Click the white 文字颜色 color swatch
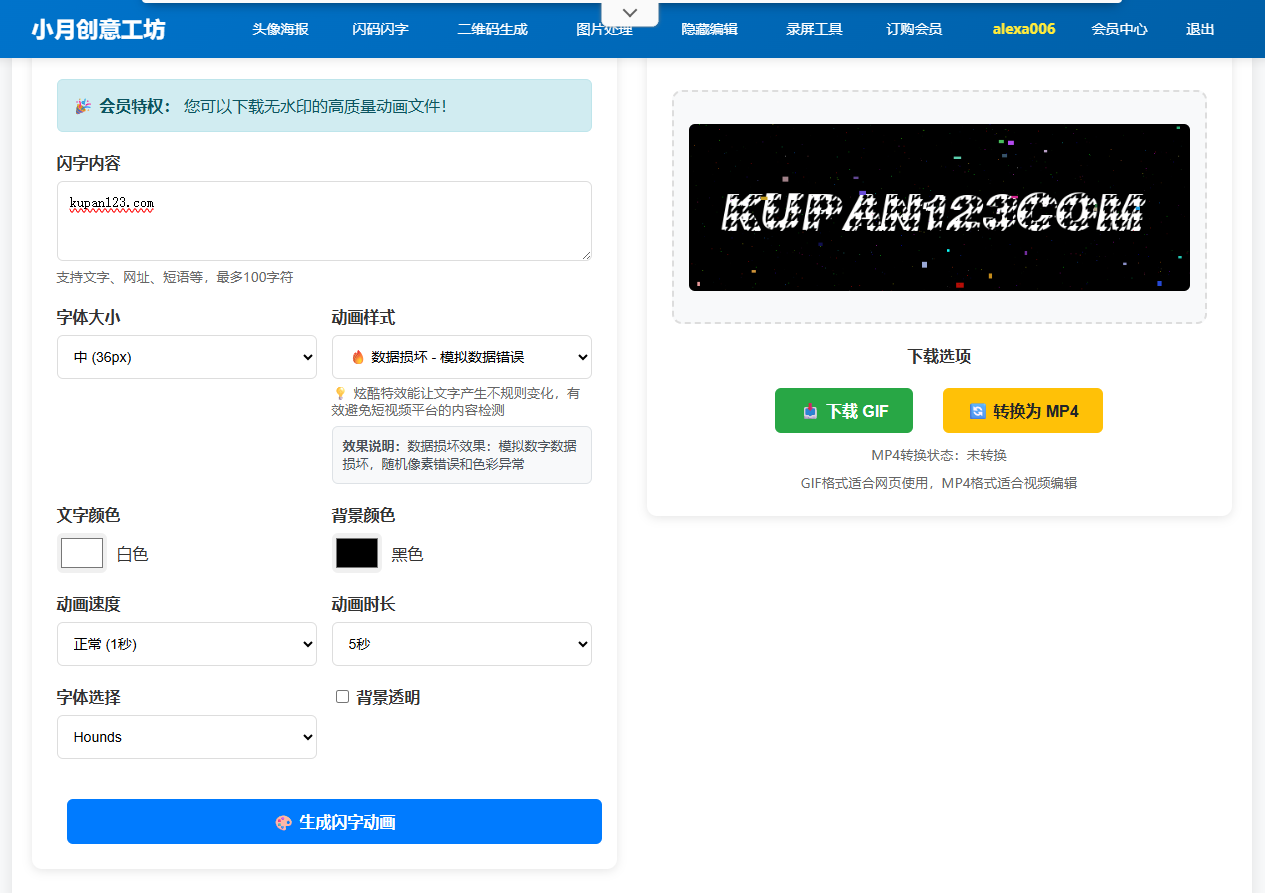1265x893 pixels. tap(81, 552)
